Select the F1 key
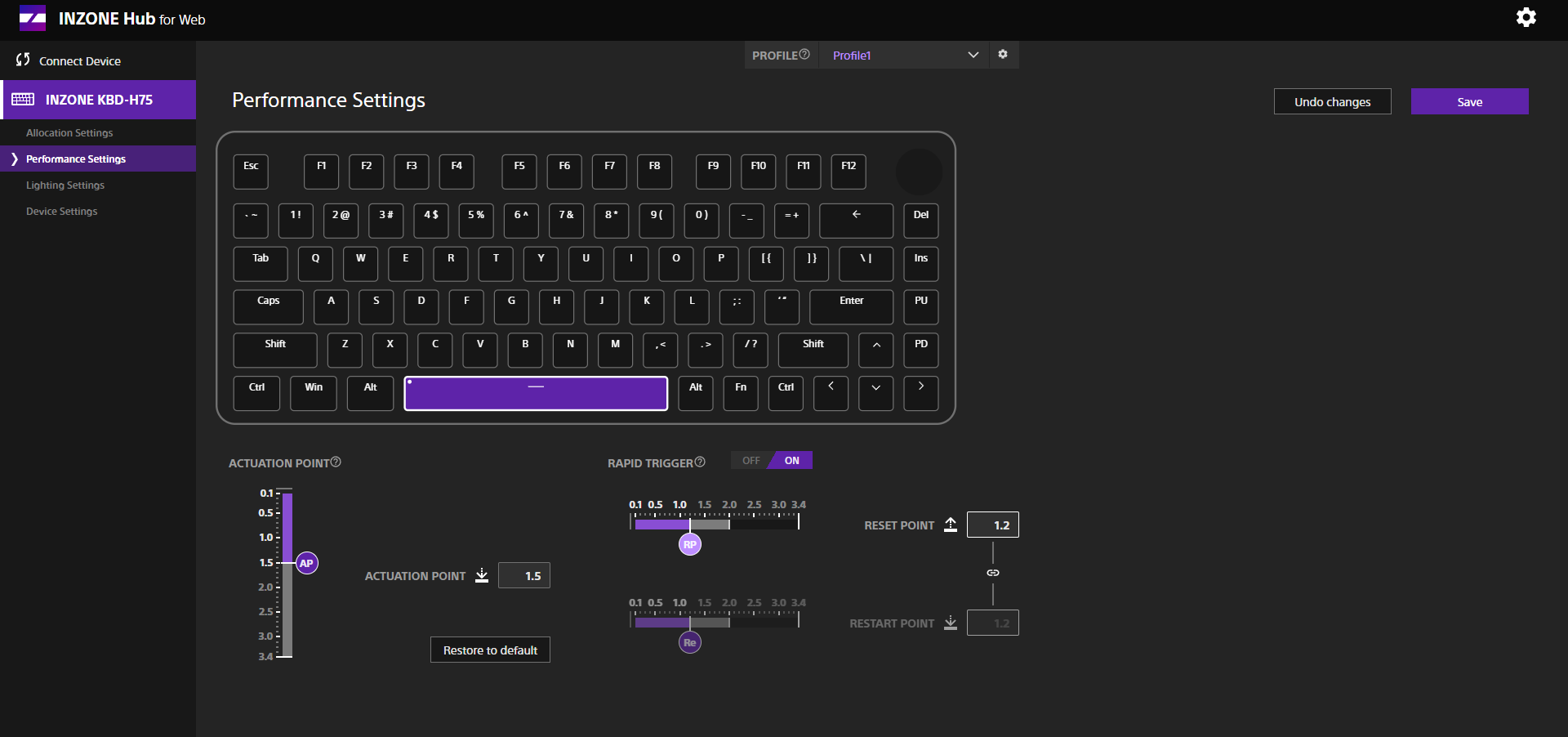The height and width of the screenshot is (737, 1568). tap(322, 172)
